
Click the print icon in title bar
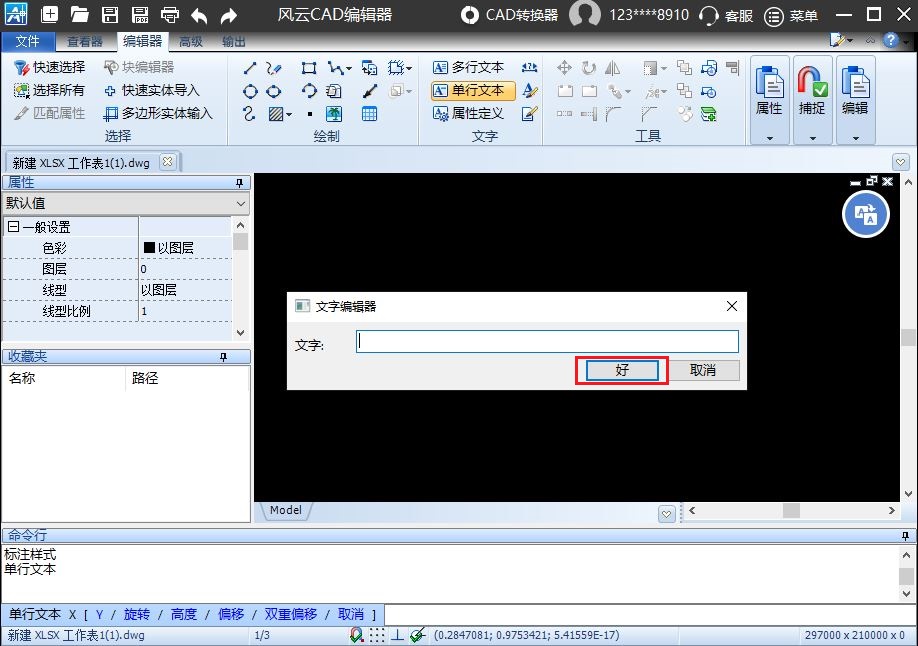click(x=169, y=15)
